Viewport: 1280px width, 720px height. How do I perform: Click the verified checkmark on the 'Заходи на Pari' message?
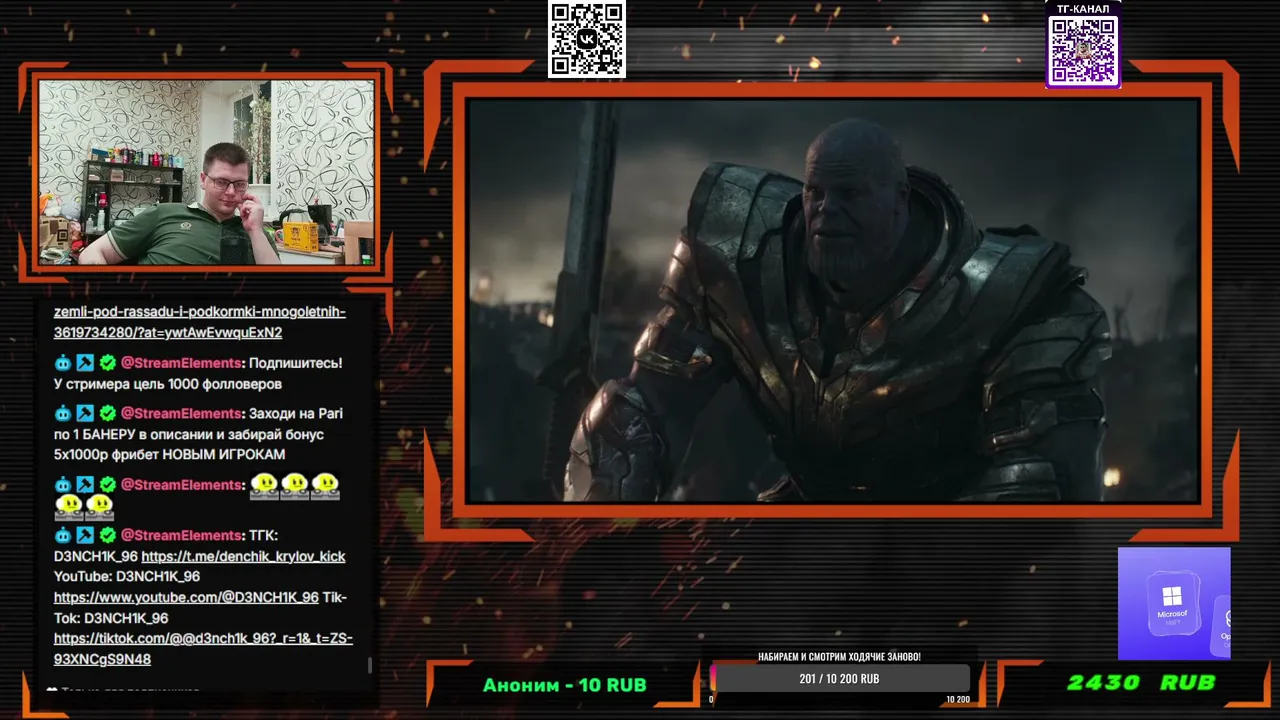[x=108, y=413]
